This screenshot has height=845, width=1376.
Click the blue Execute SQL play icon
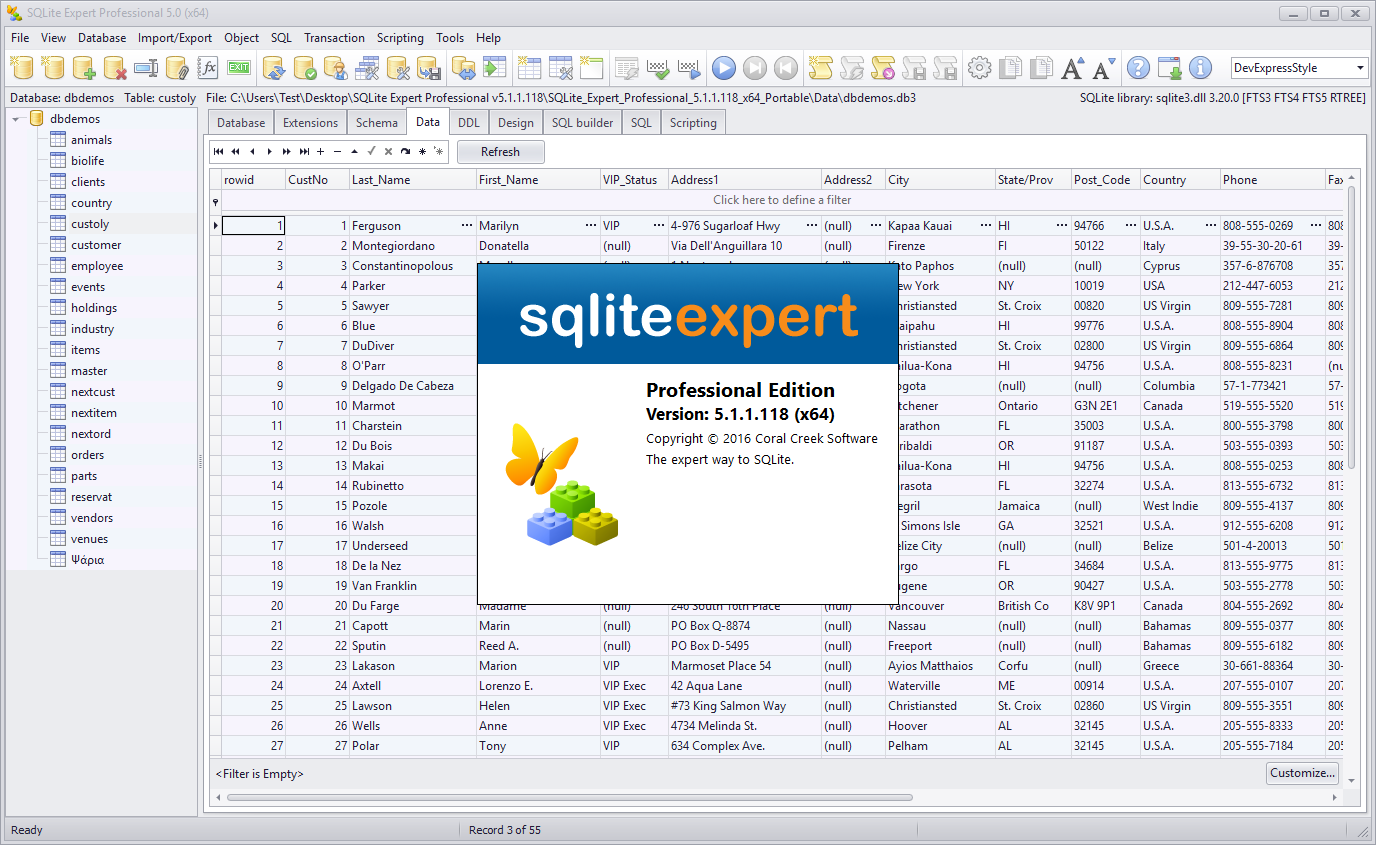coord(725,68)
